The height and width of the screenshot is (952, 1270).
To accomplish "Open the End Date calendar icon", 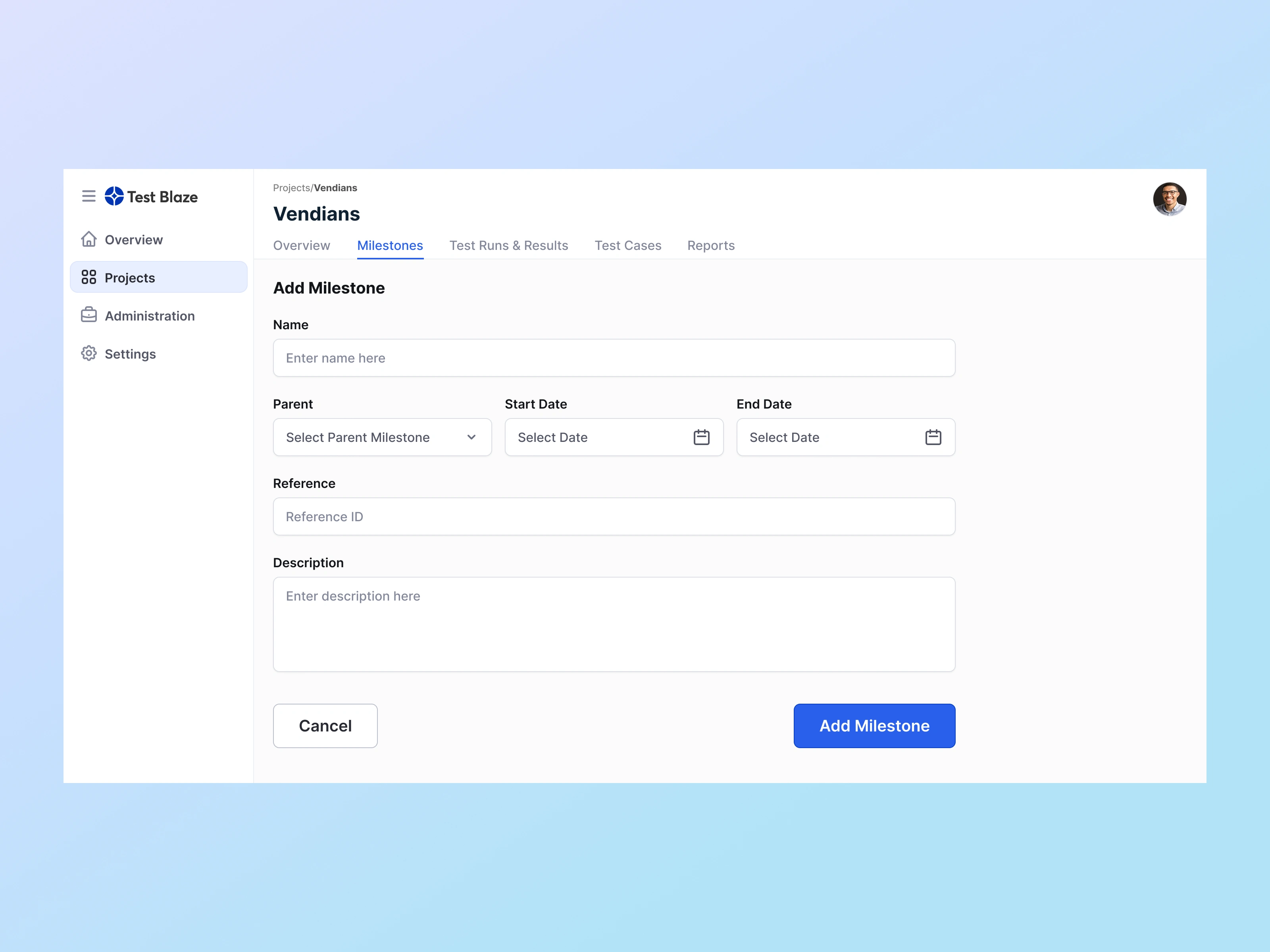I will tap(933, 437).
